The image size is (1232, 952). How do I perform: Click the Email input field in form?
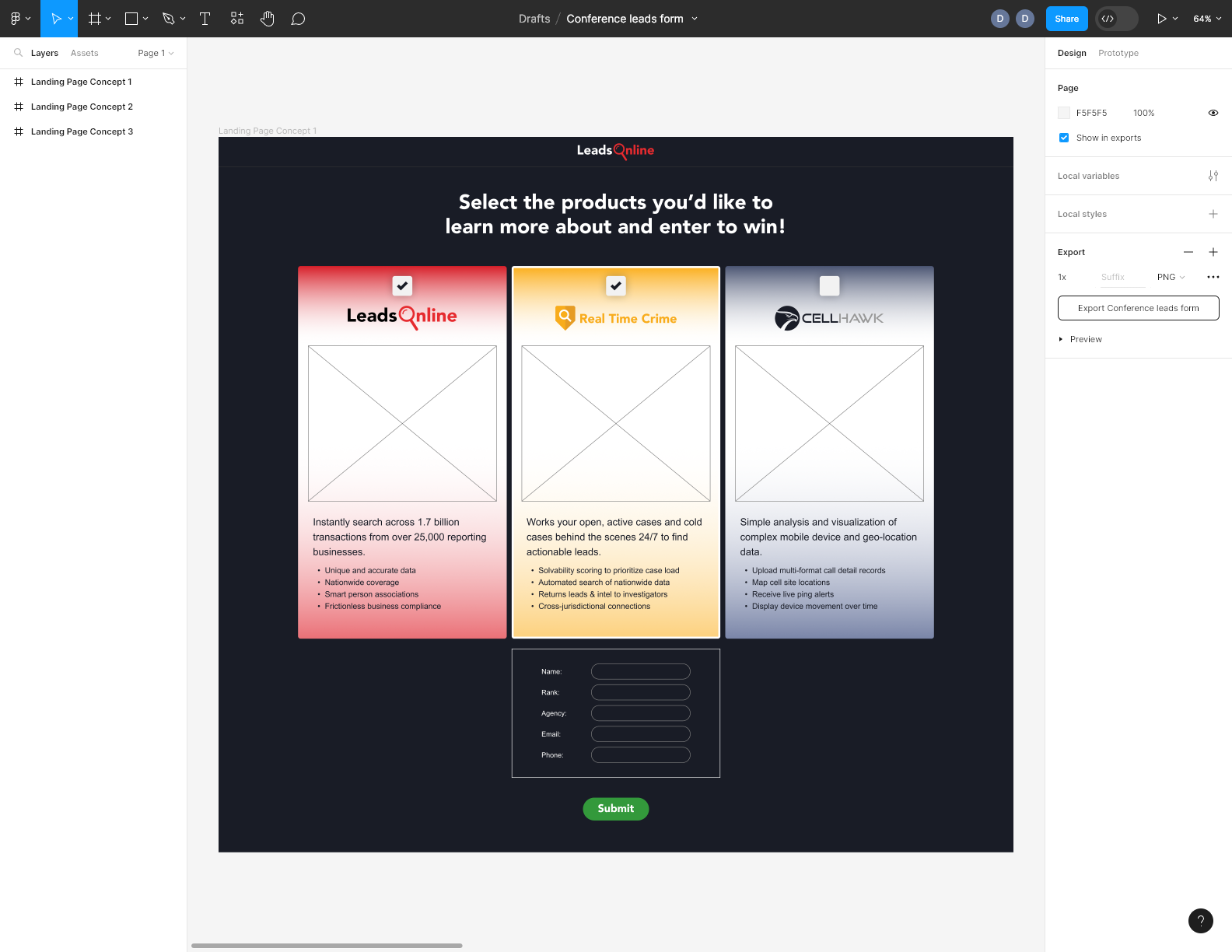641,734
